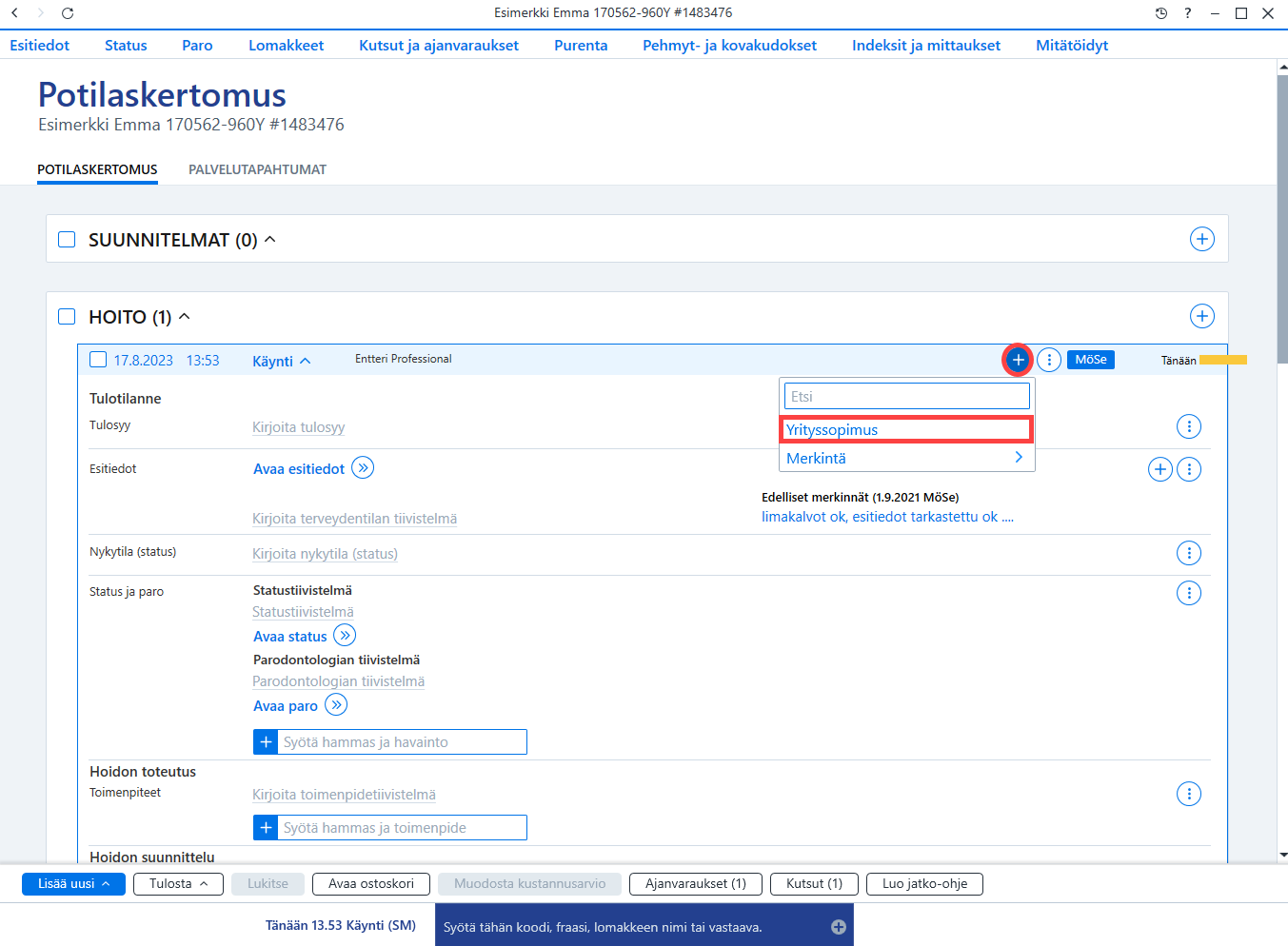
Task: Click Parodontologian tiivistelmä field
Action: (x=339, y=681)
